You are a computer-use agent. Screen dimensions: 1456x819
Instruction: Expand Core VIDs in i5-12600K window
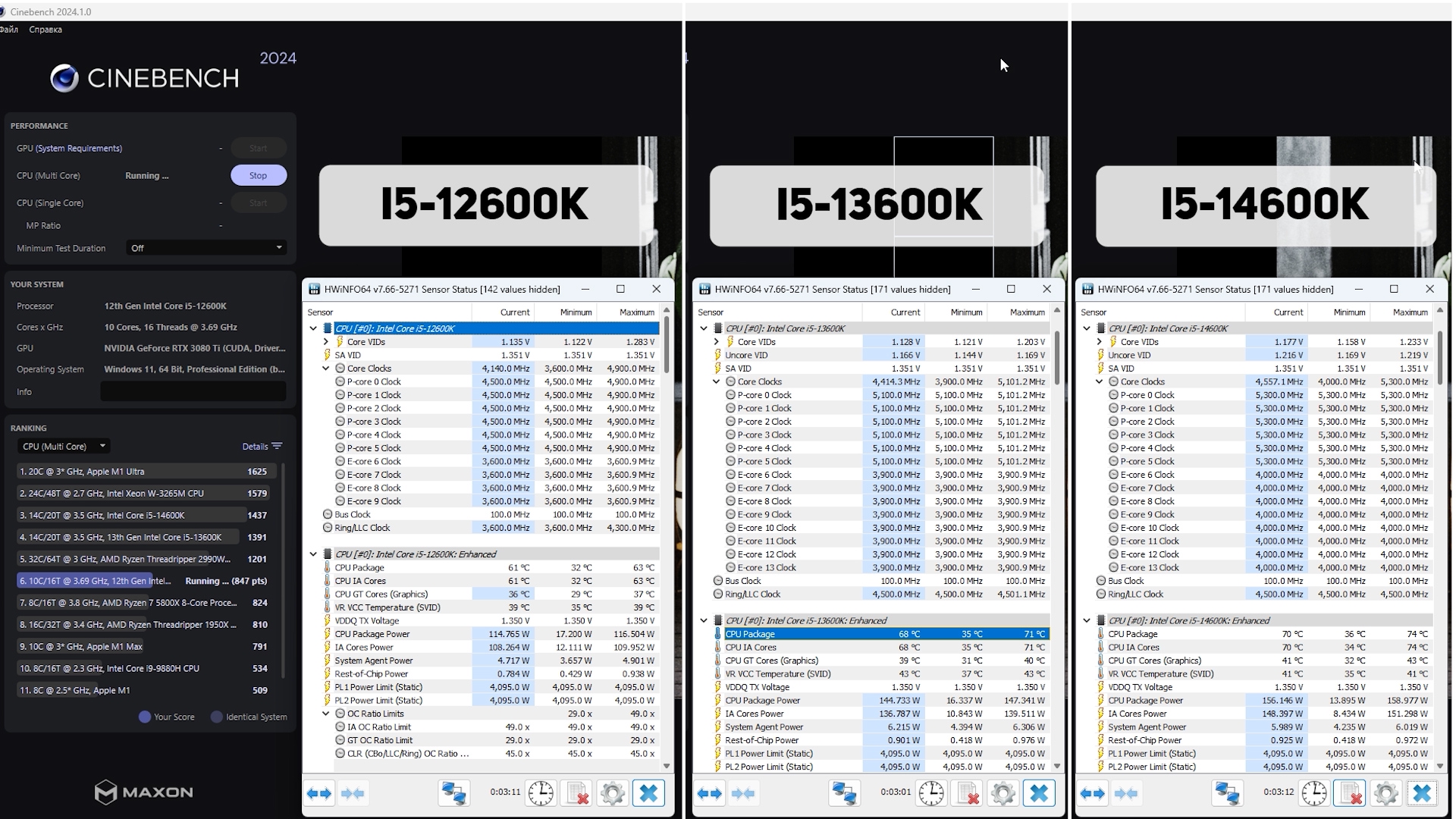tap(326, 342)
